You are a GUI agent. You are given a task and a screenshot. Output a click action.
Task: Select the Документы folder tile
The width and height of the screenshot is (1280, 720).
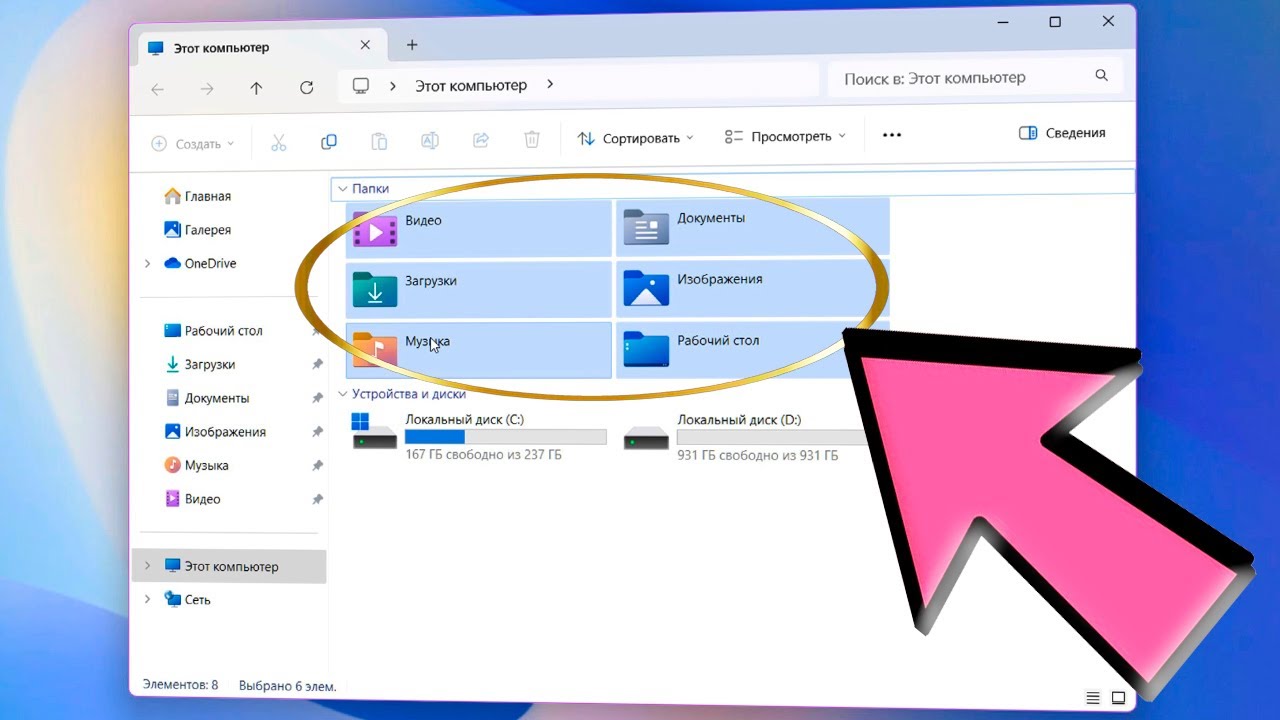pyautogui.click(x=752, y=227)
